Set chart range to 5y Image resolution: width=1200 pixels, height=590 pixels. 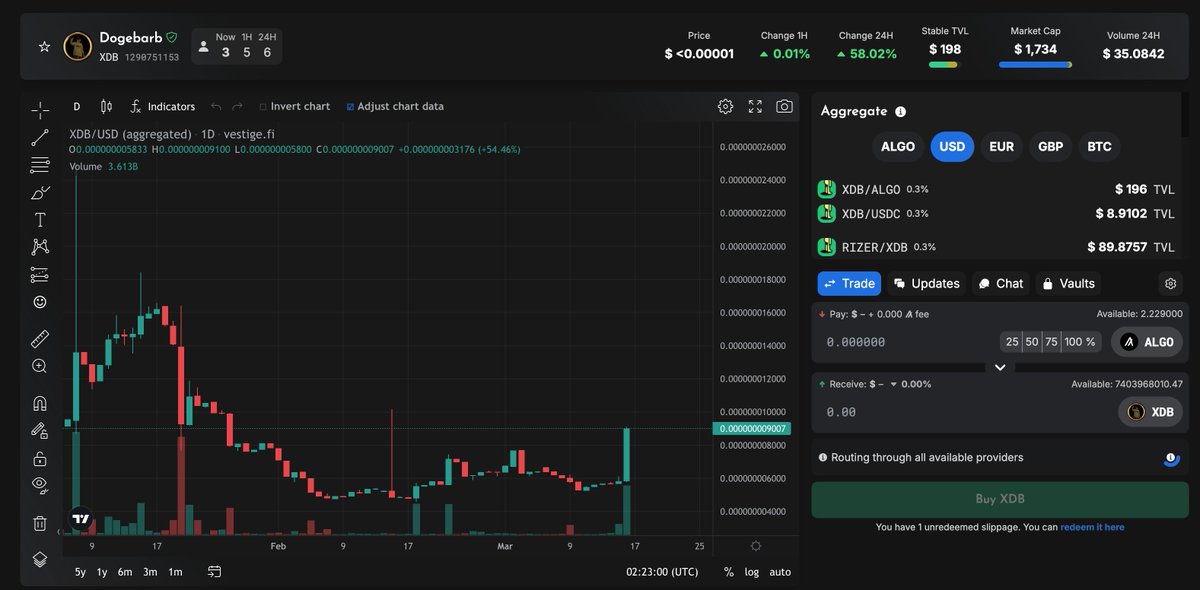80,572
